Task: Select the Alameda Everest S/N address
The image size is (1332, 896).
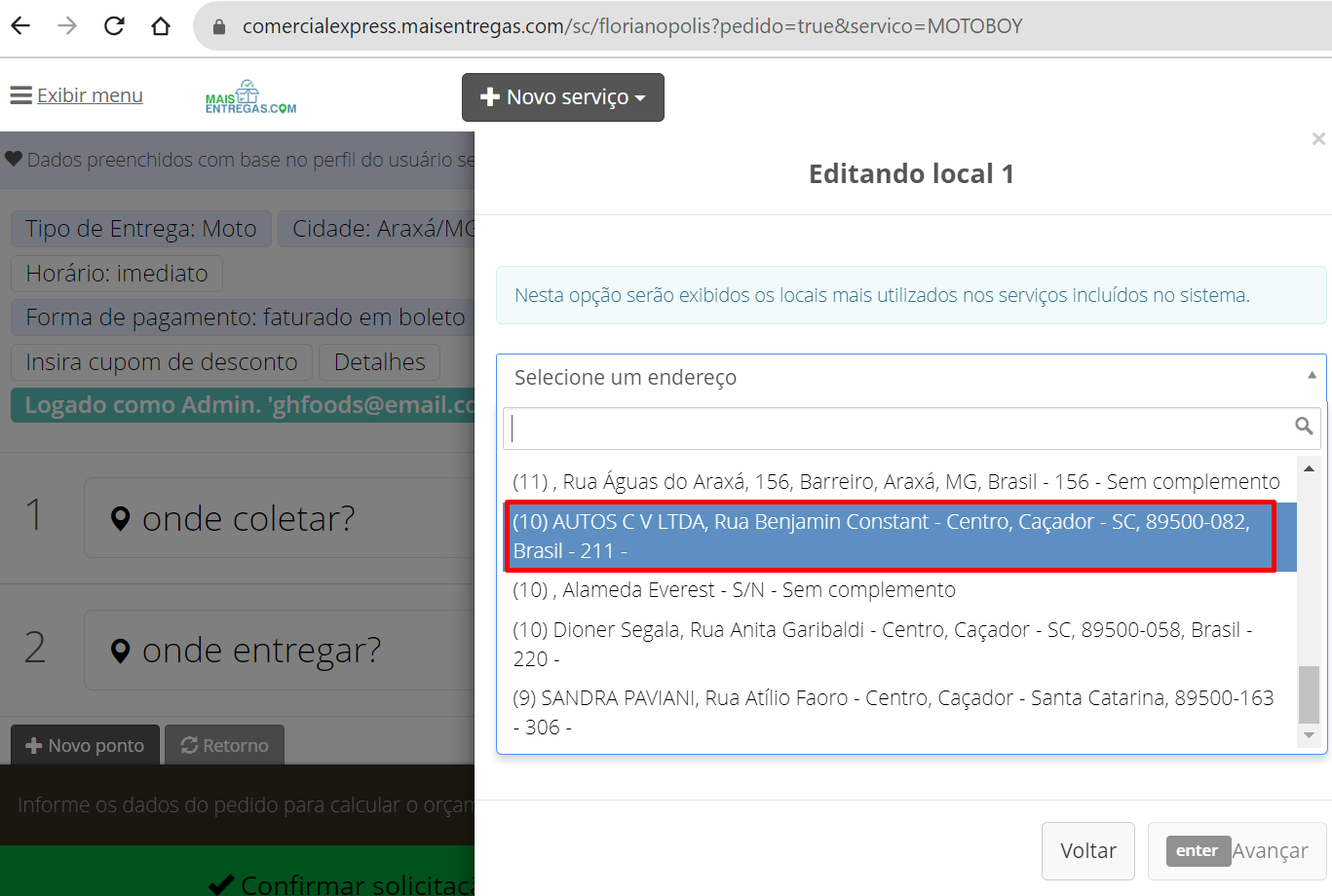Action: coord(899,590)
